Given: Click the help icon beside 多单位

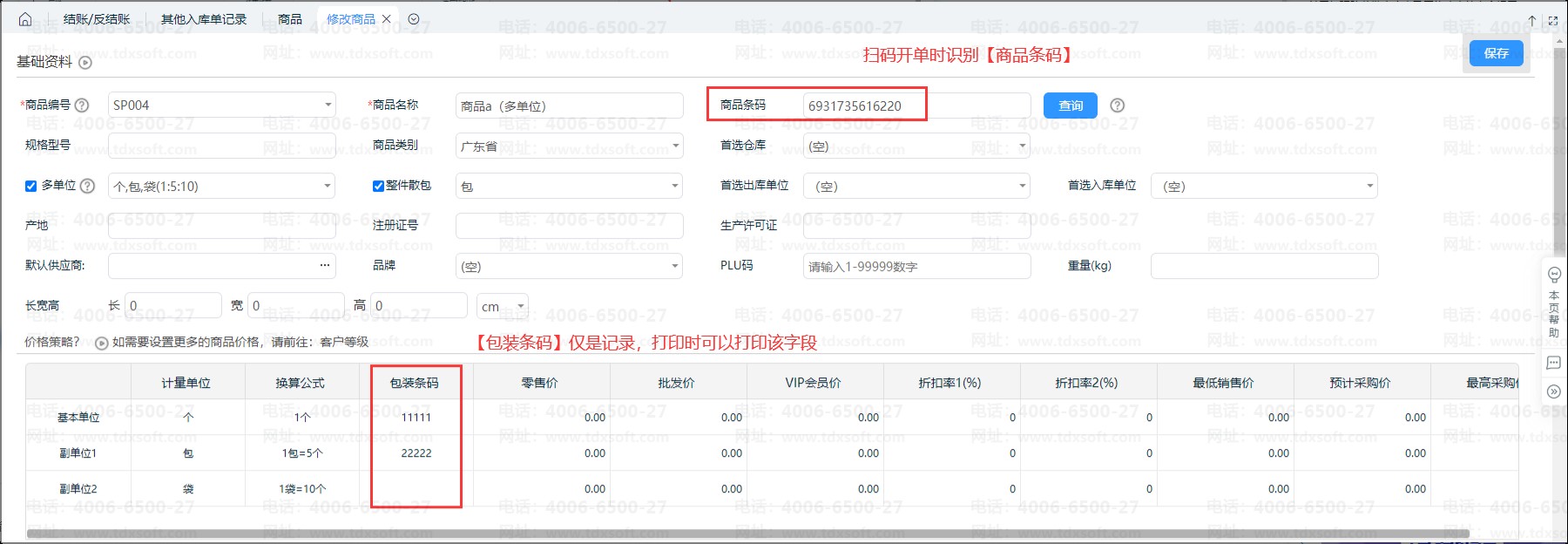Looking at the screenshot, I should click(87, 186).
